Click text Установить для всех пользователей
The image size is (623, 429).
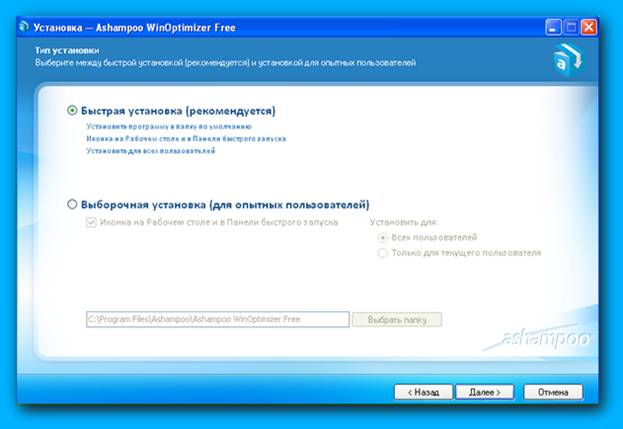pyautogui.click(x=151, y=151)
